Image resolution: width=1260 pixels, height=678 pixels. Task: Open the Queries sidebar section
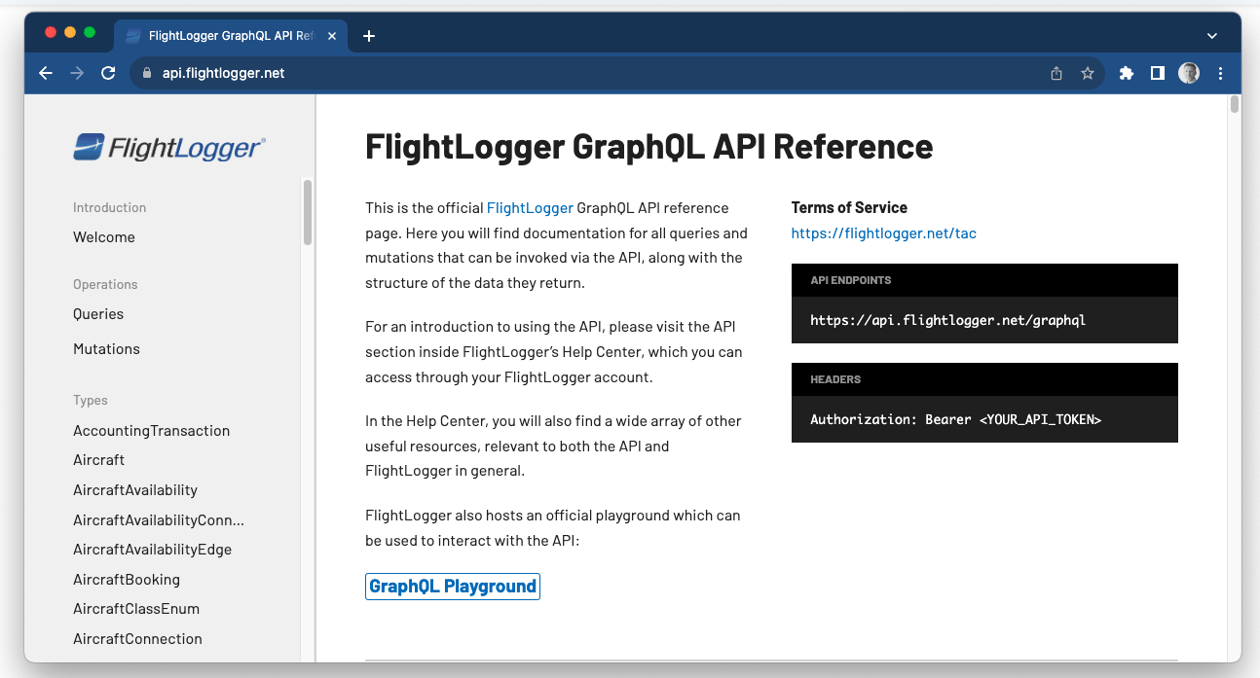point(98,314)
